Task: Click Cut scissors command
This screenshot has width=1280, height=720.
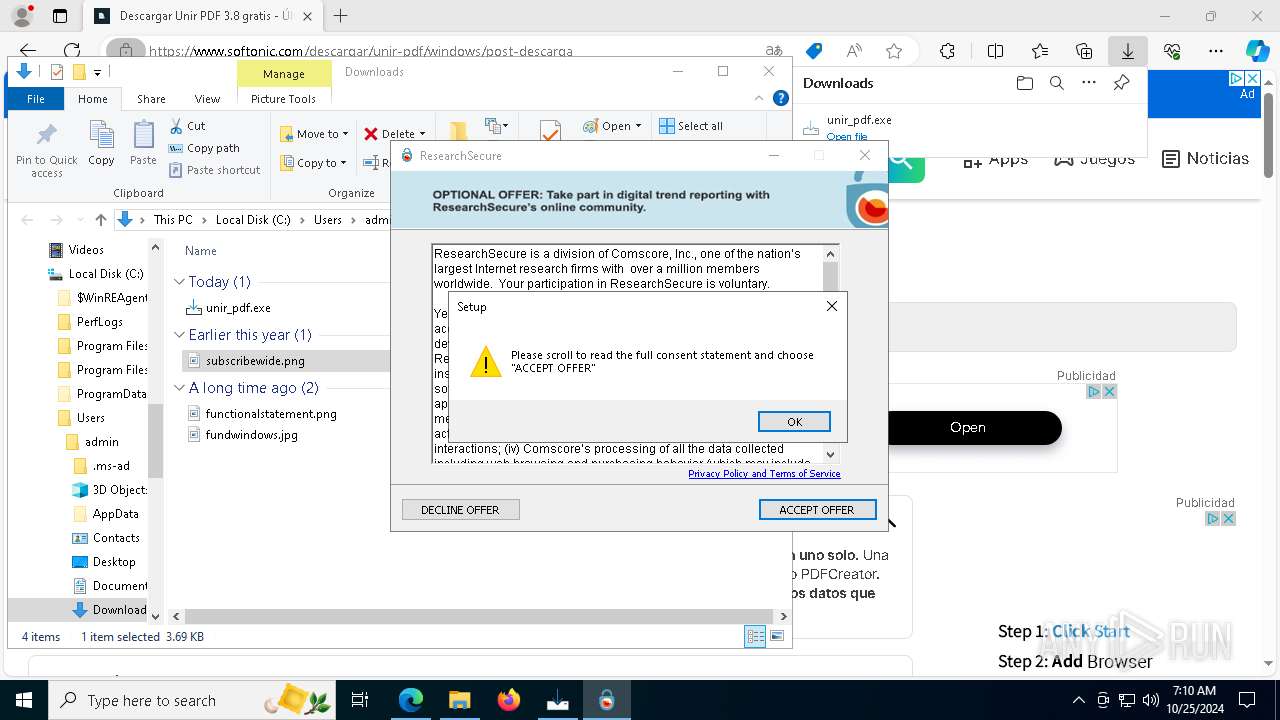Action: pyautogui.click(x=187, y=126)
